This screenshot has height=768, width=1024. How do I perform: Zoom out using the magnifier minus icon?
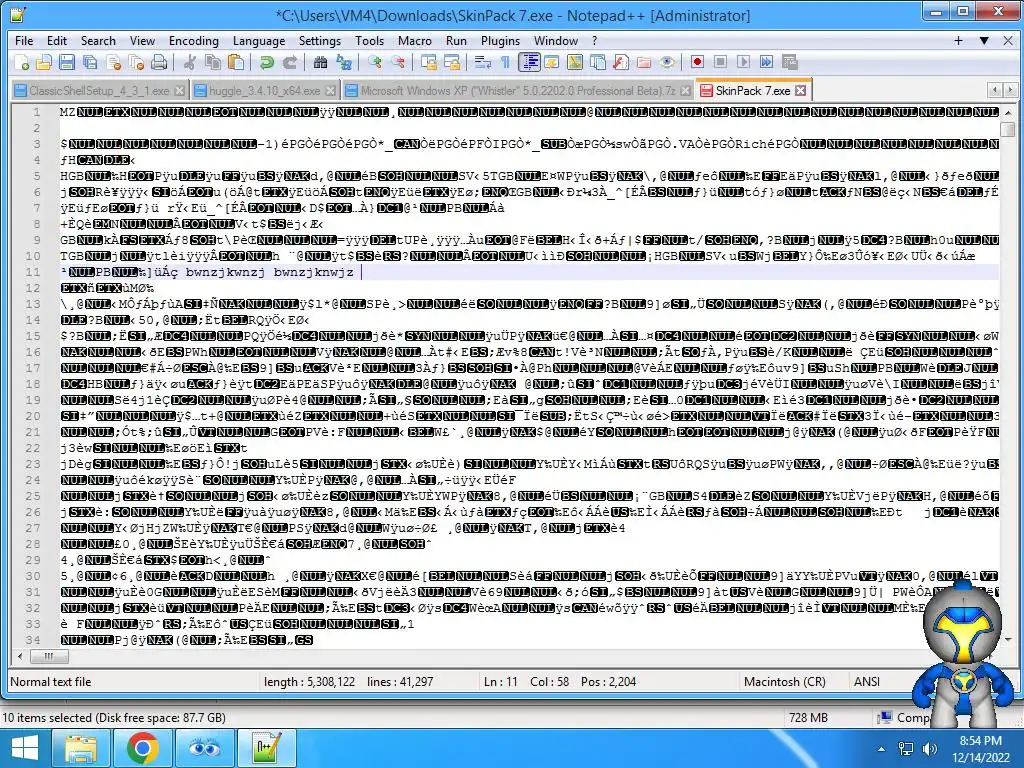coord(398,62)
